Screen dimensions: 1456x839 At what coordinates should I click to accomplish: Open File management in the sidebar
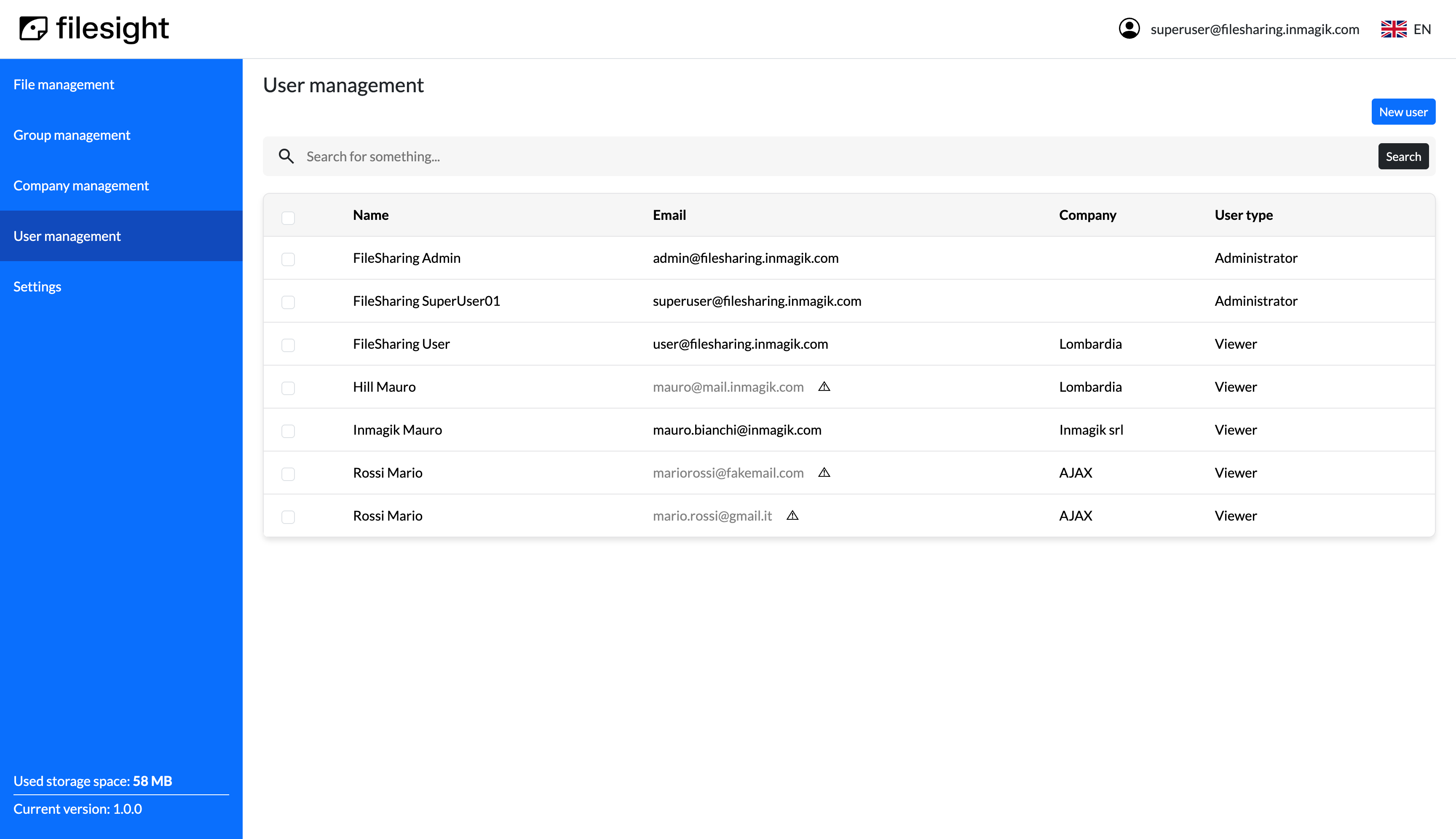tap(63, 84)
